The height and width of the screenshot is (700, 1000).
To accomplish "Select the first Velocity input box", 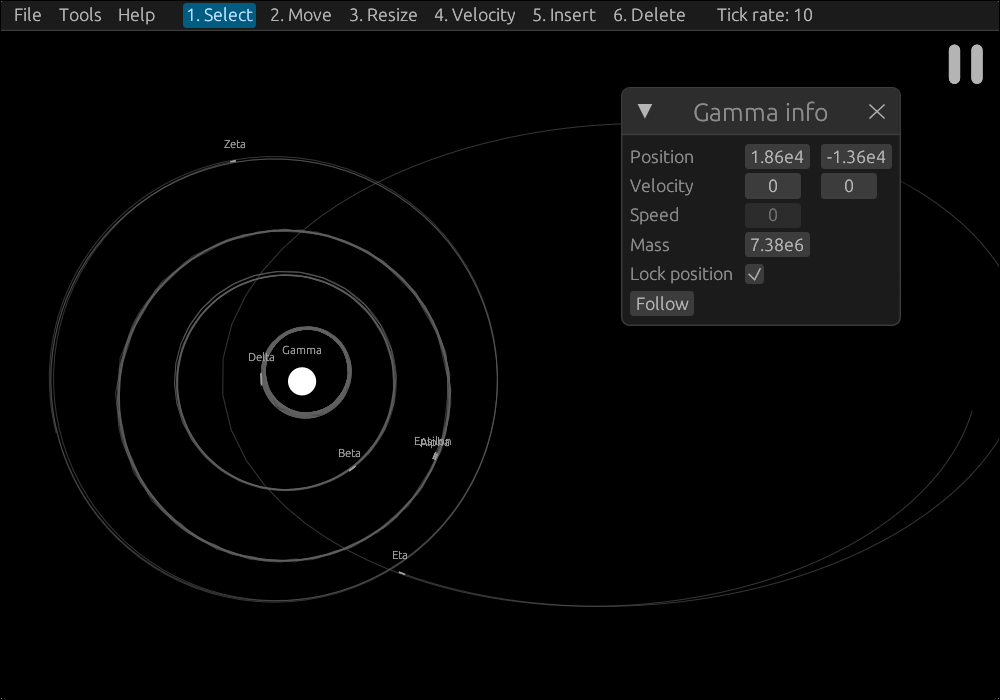I will tap(772, 185).
